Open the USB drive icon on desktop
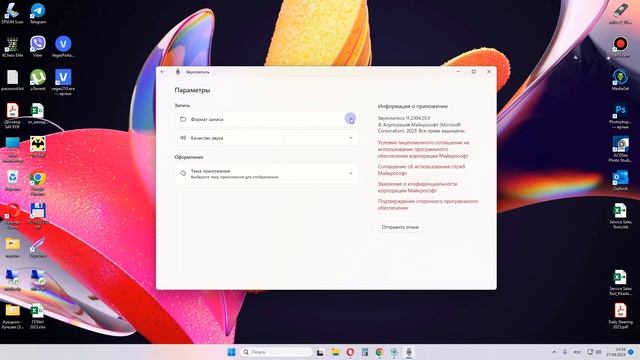Screen dimensions: 640x360 point(620,13)
